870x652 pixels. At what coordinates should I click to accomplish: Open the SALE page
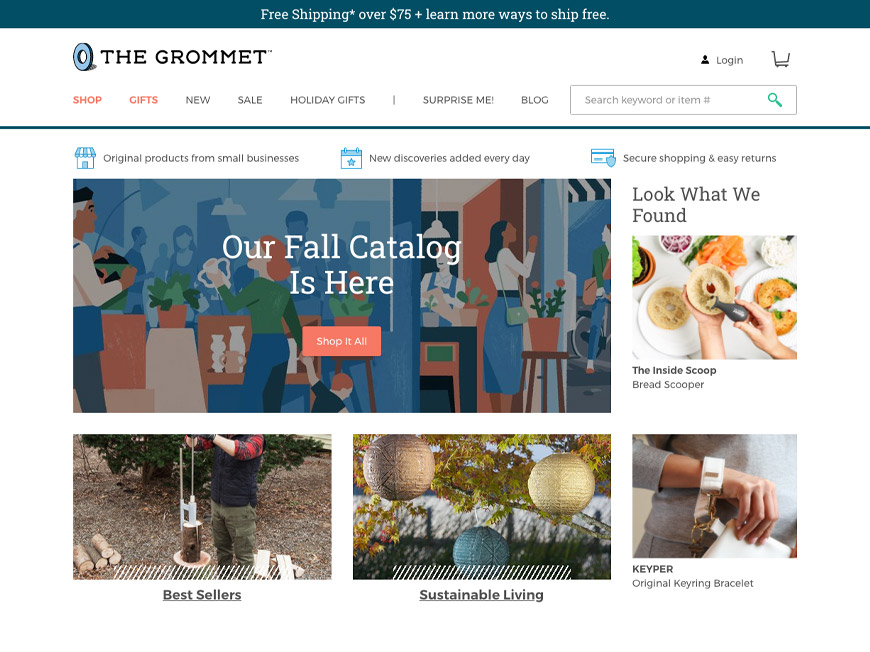[x=250, y=100]
